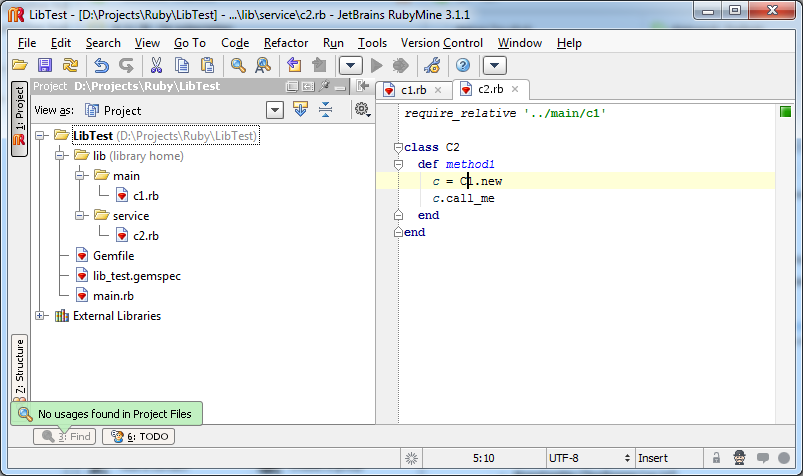Click the green Run play icon
Image resolution: width=803 pixels, height=476 pixels.
tap(376, 65)
